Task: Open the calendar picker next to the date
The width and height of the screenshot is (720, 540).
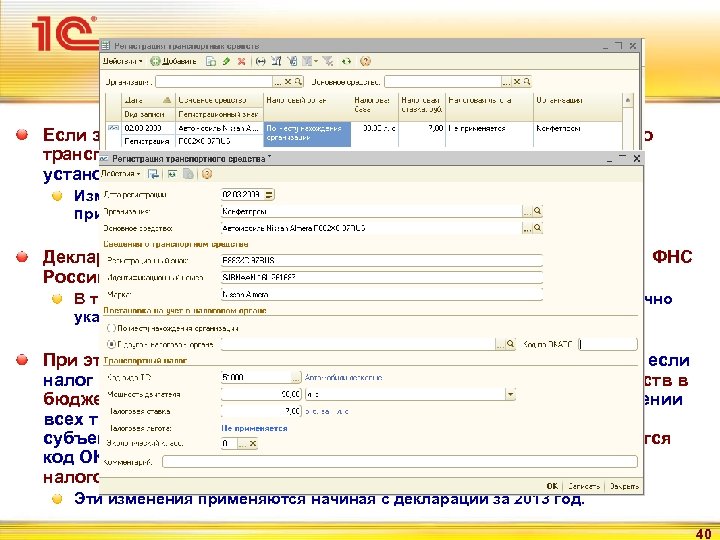Action: (x=270, y=194)
